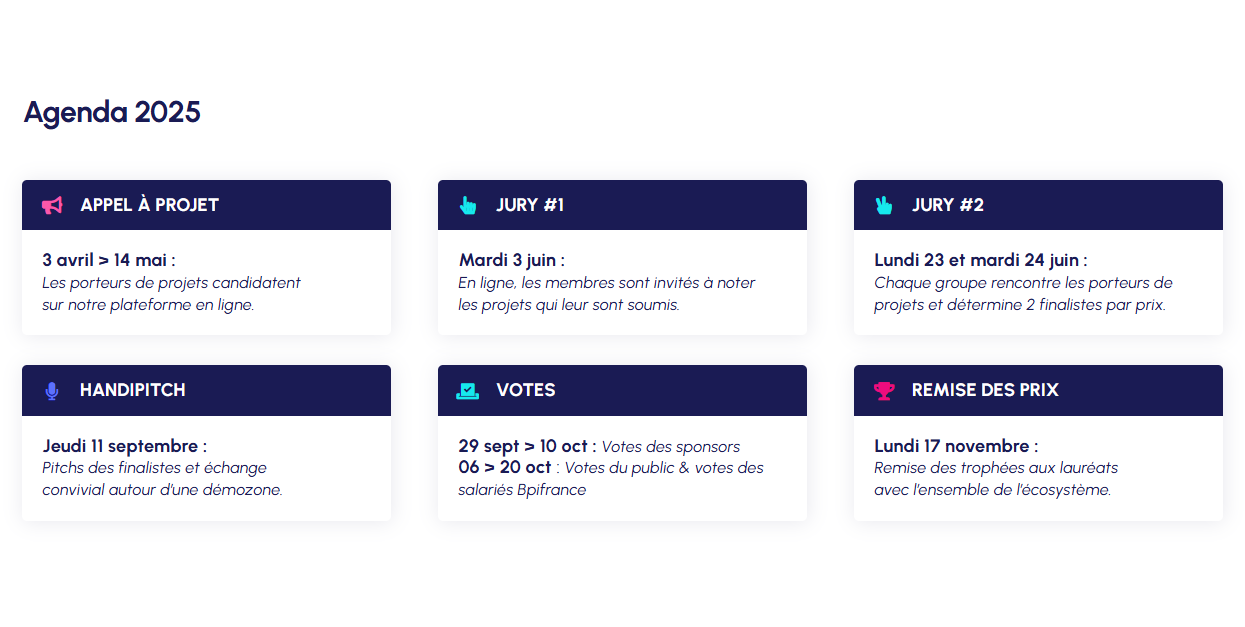Select the JURY #2 card header
This screenshot has width=1245, height=627.
pyautogui.click(x=1038, y=205)
